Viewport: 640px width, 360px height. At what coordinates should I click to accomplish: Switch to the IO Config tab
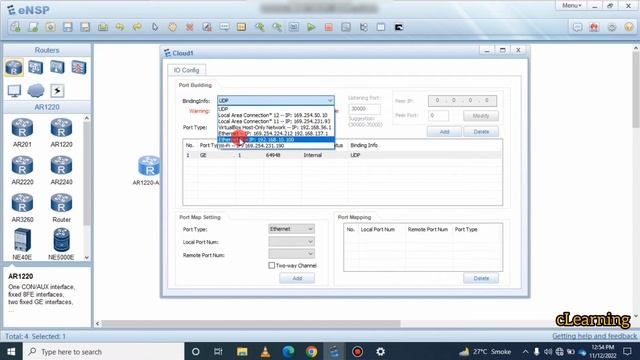187,70
